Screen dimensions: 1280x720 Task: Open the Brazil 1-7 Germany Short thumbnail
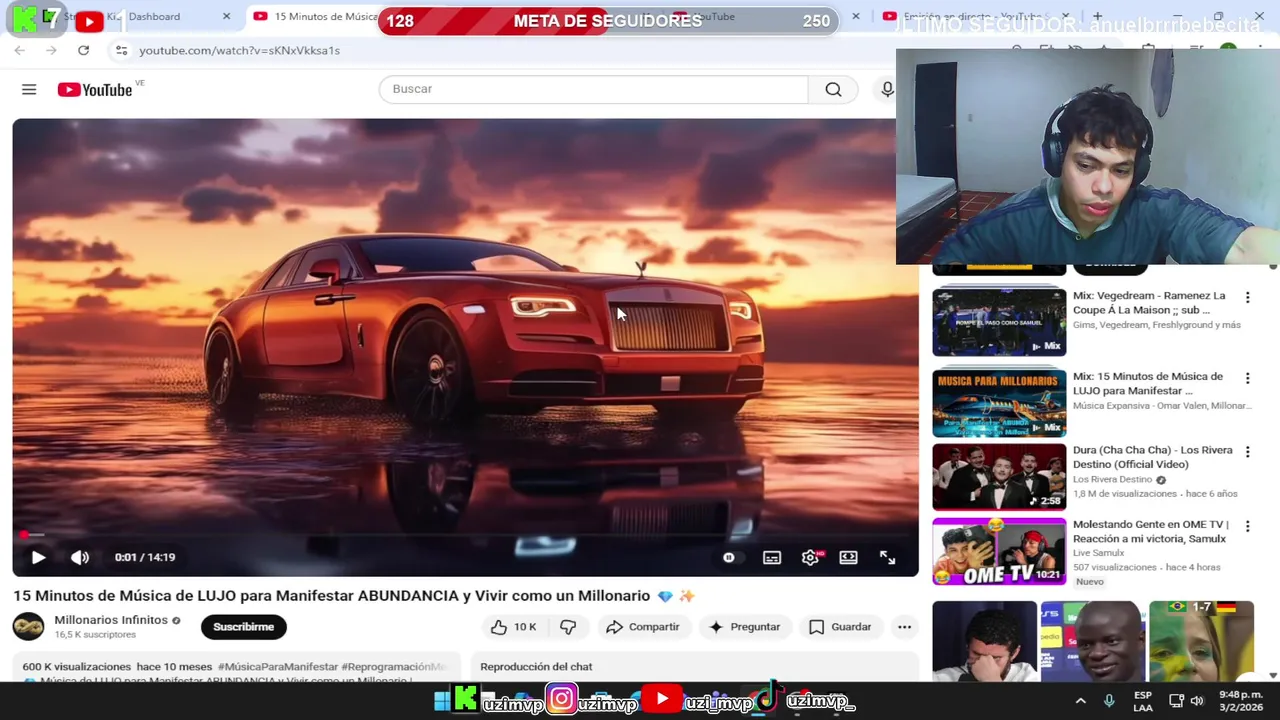[1201, 641]
